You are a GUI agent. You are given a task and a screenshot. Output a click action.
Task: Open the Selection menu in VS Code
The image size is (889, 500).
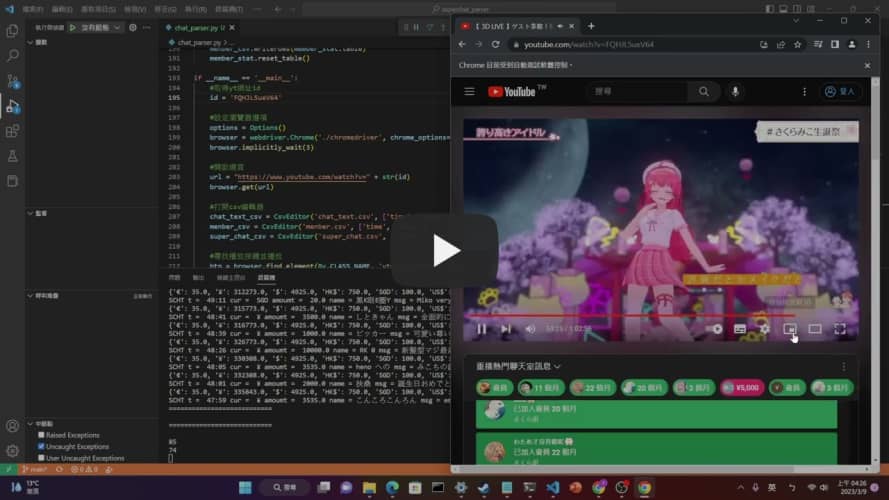pos(98,9)
